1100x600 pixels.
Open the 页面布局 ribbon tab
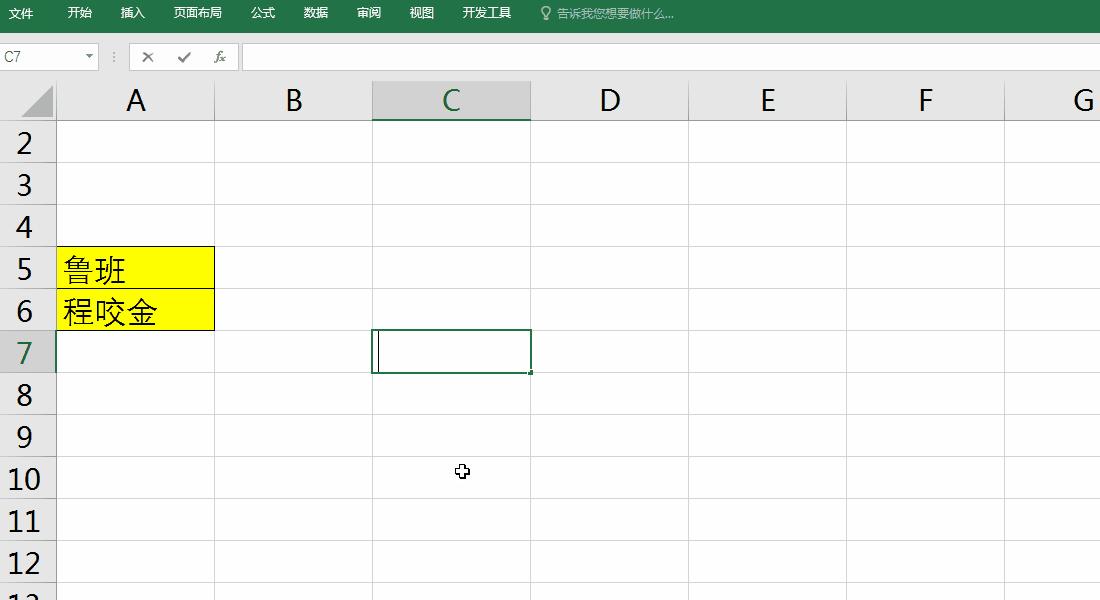pos(198,14)
